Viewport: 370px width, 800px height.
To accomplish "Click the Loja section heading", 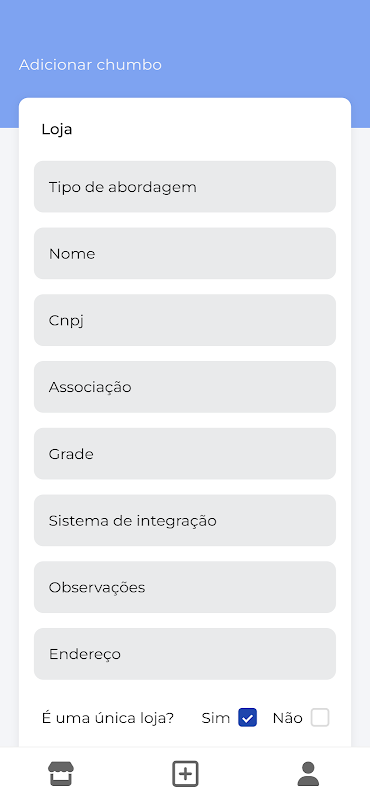I will (57, 130).
